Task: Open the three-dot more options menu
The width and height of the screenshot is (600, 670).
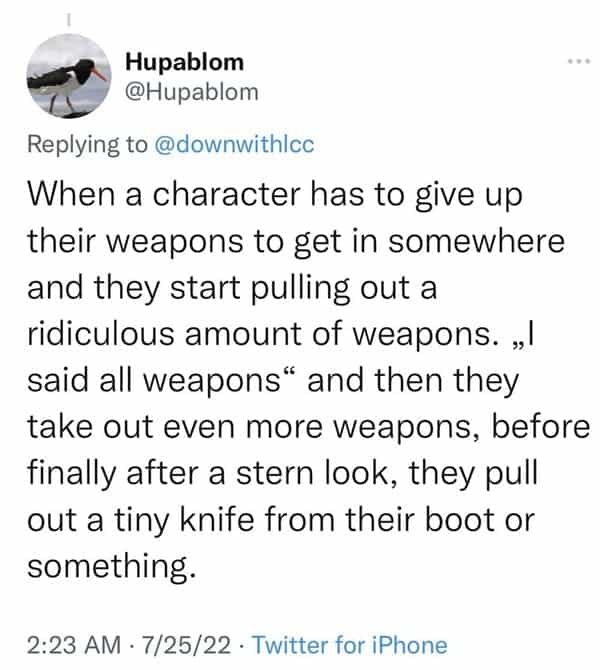Action: [x=579, y=62]
